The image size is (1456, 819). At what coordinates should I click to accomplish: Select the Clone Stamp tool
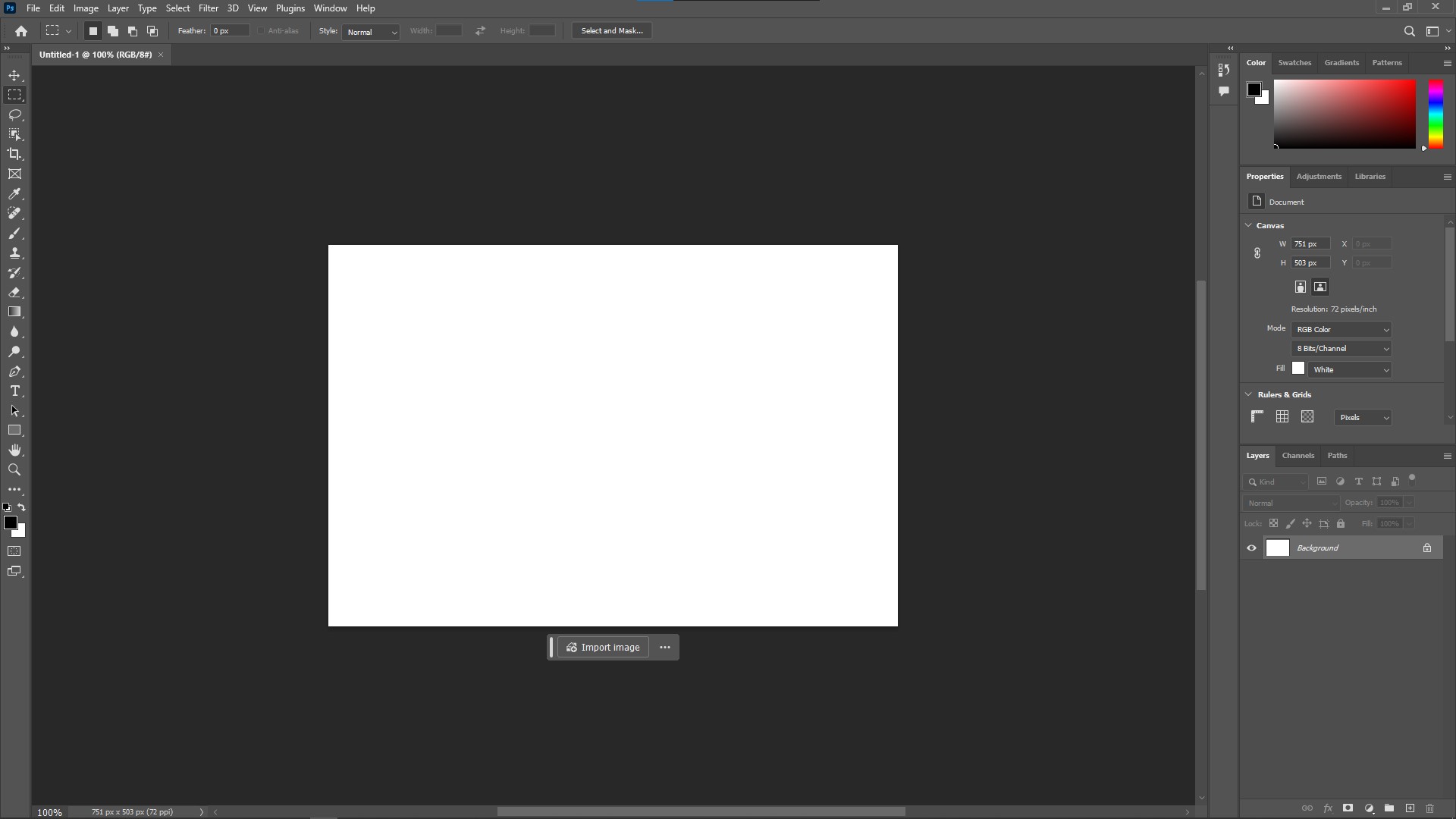point(14,253)
